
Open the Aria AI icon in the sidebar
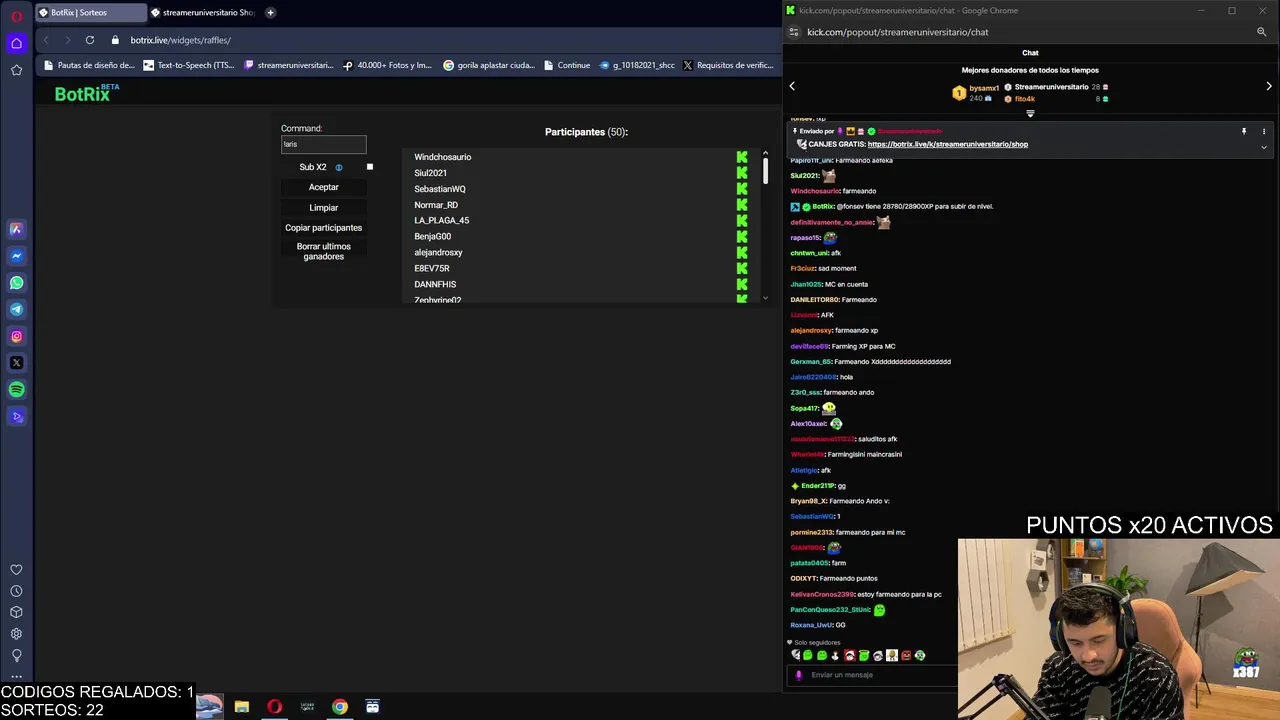tap(16, 229)
